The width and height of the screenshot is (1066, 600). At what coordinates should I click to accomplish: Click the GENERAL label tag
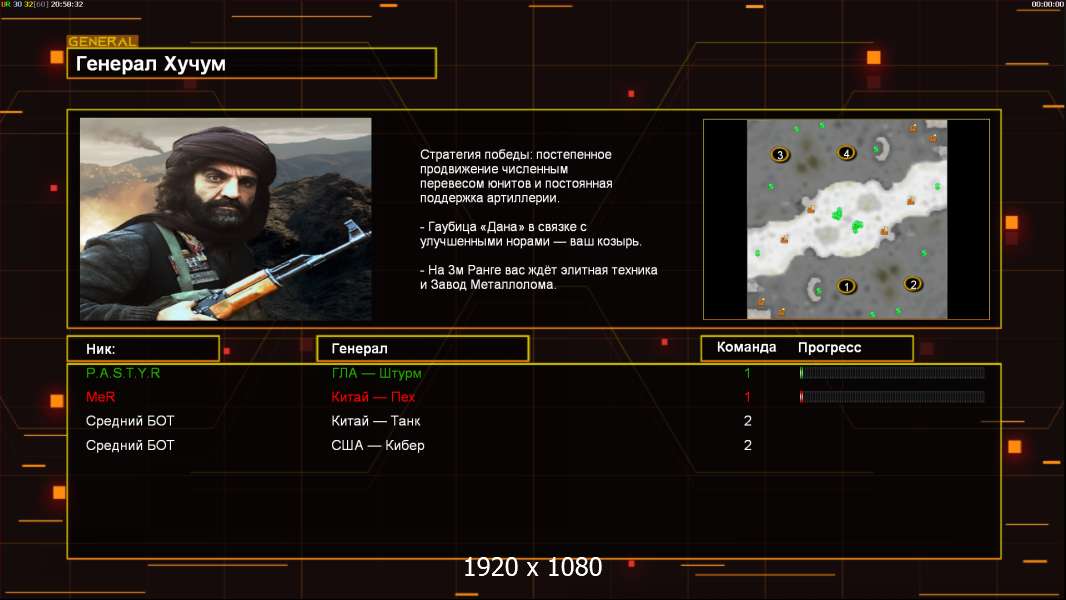click(x=103, y=41)
